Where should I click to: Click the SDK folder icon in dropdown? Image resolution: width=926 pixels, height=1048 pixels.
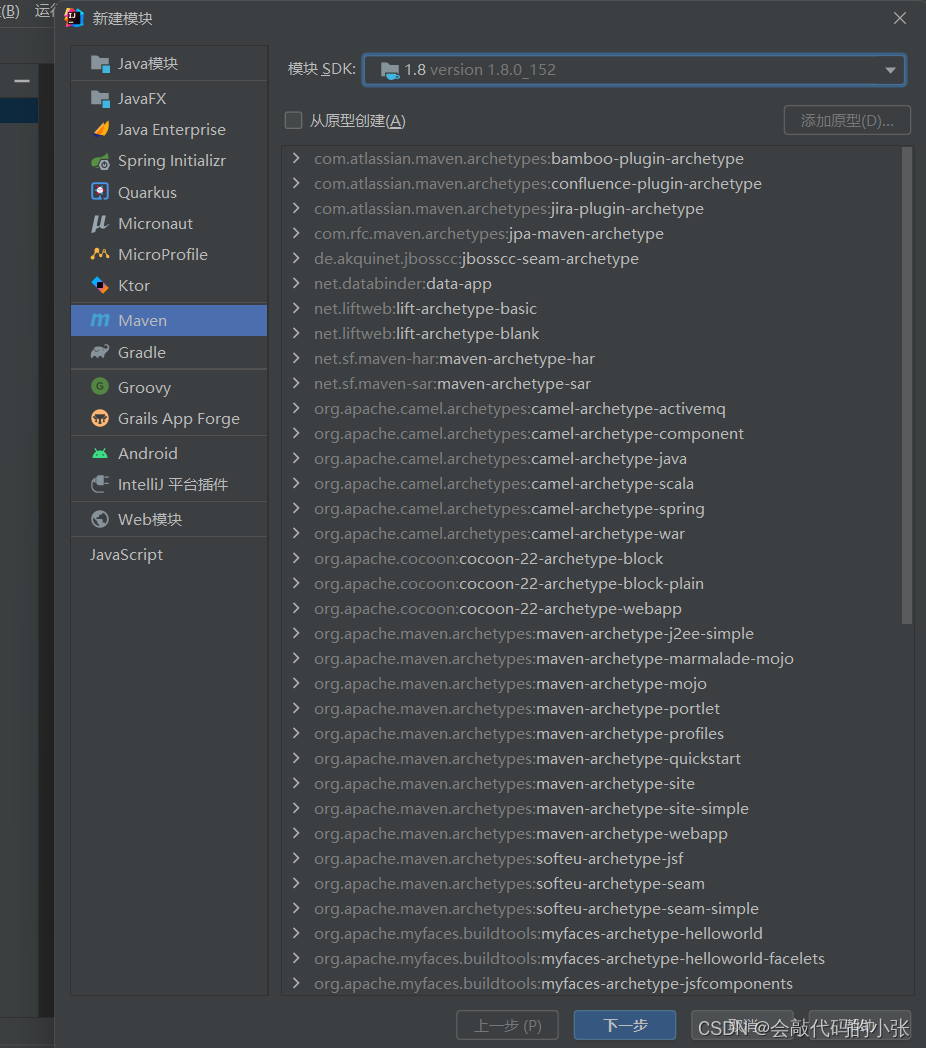390,70
